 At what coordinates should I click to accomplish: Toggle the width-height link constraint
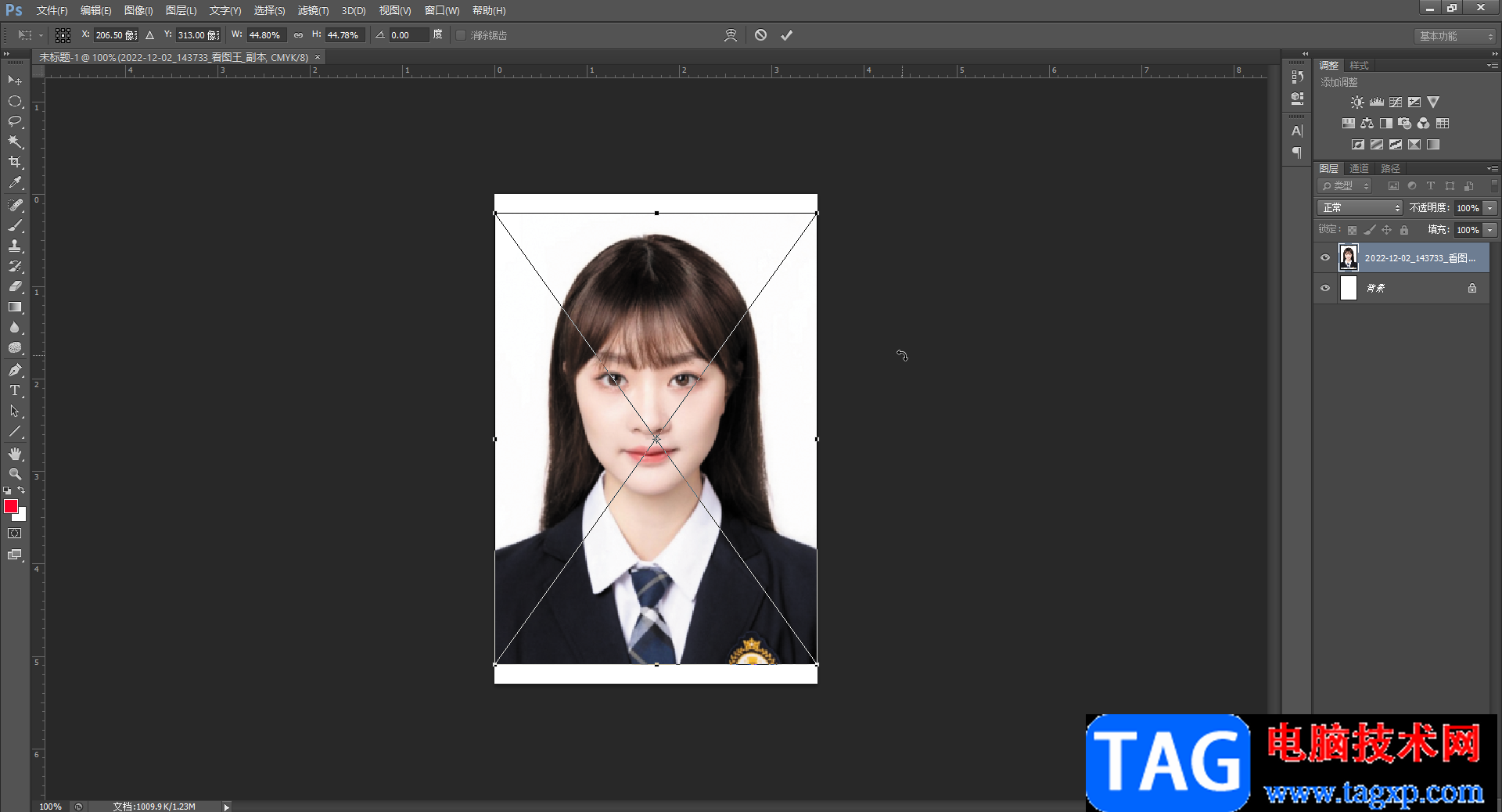click(x=298, y=35)
